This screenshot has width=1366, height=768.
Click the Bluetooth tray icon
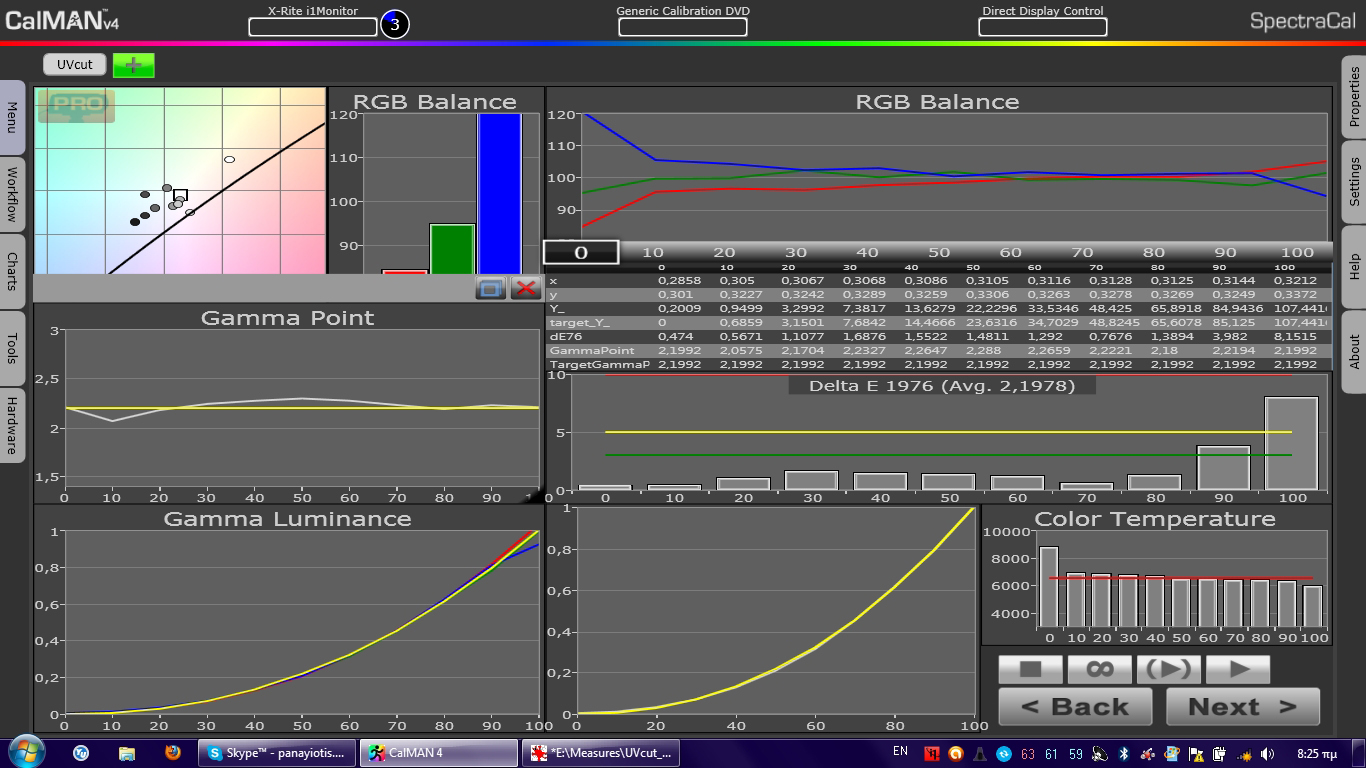[x=1123, y=753]
